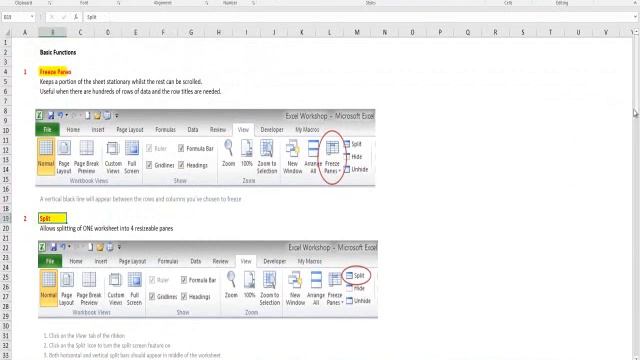Select row 33 header
Image resolution: width=640 pixels, height=360 pixels.
[x=6, y=355]
